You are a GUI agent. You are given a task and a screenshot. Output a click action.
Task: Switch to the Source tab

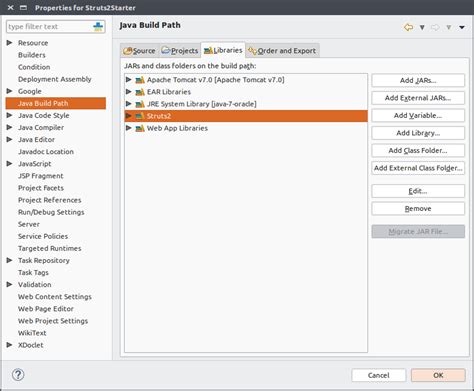[139, 51]
